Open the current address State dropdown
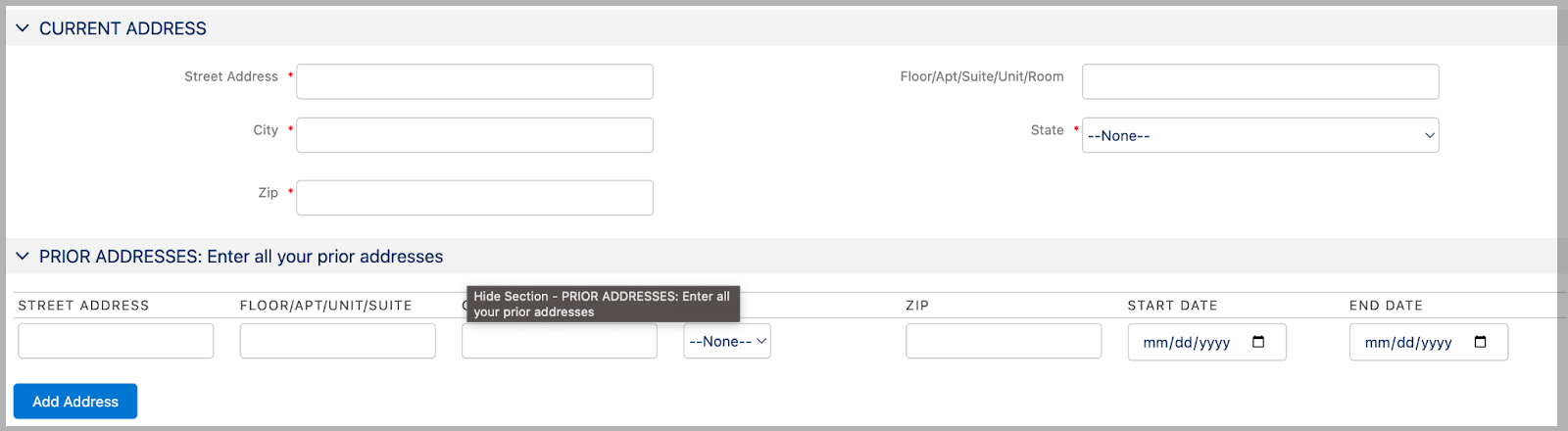 point(1259,135)
